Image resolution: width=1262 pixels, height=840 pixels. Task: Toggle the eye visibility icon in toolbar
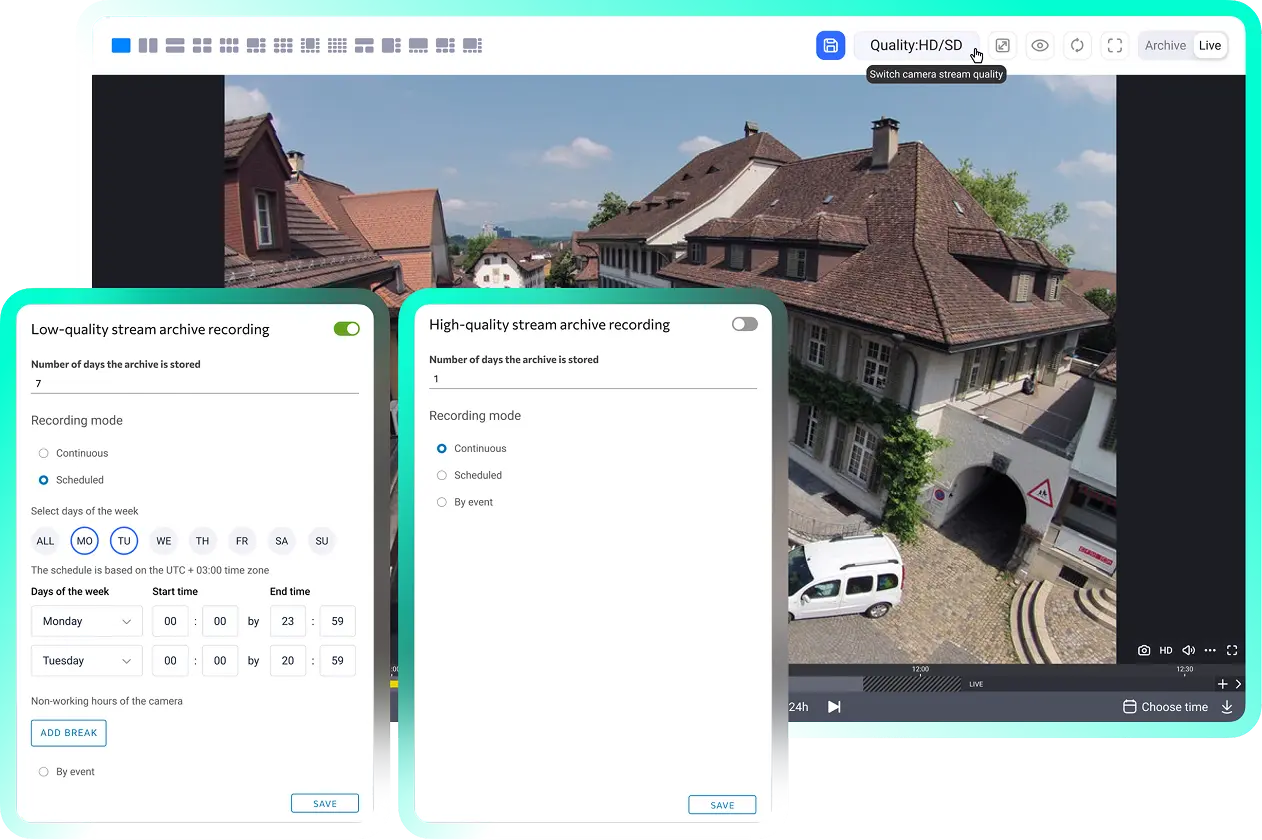pyautogui.click(x=1040, y=46)
